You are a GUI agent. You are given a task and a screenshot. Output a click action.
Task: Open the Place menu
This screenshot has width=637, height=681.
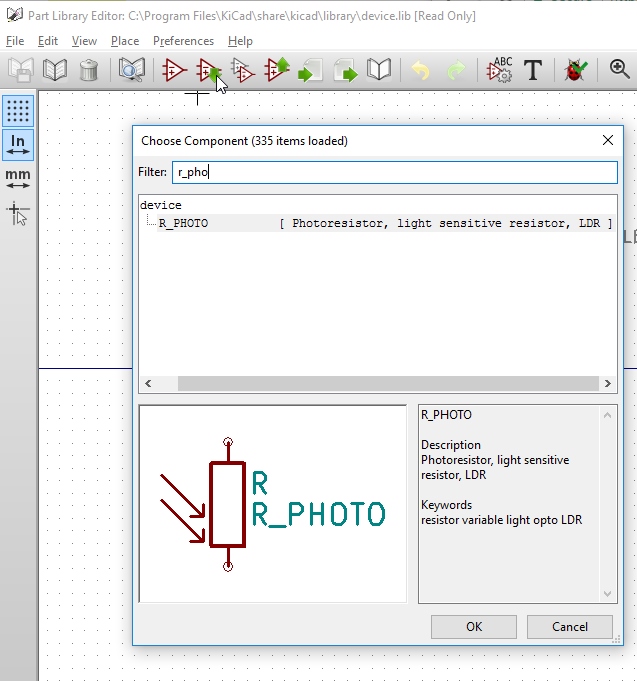click(125, 41)
